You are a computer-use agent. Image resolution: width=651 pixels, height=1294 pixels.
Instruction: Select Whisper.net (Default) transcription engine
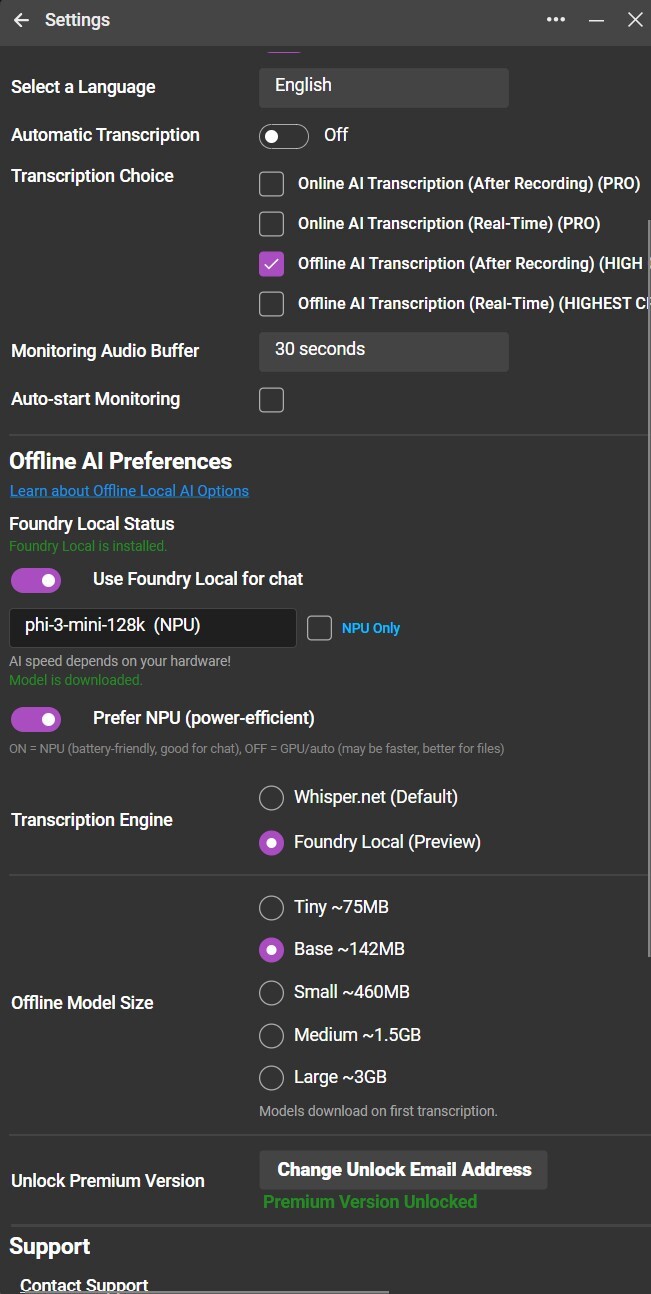click(271, 798)
